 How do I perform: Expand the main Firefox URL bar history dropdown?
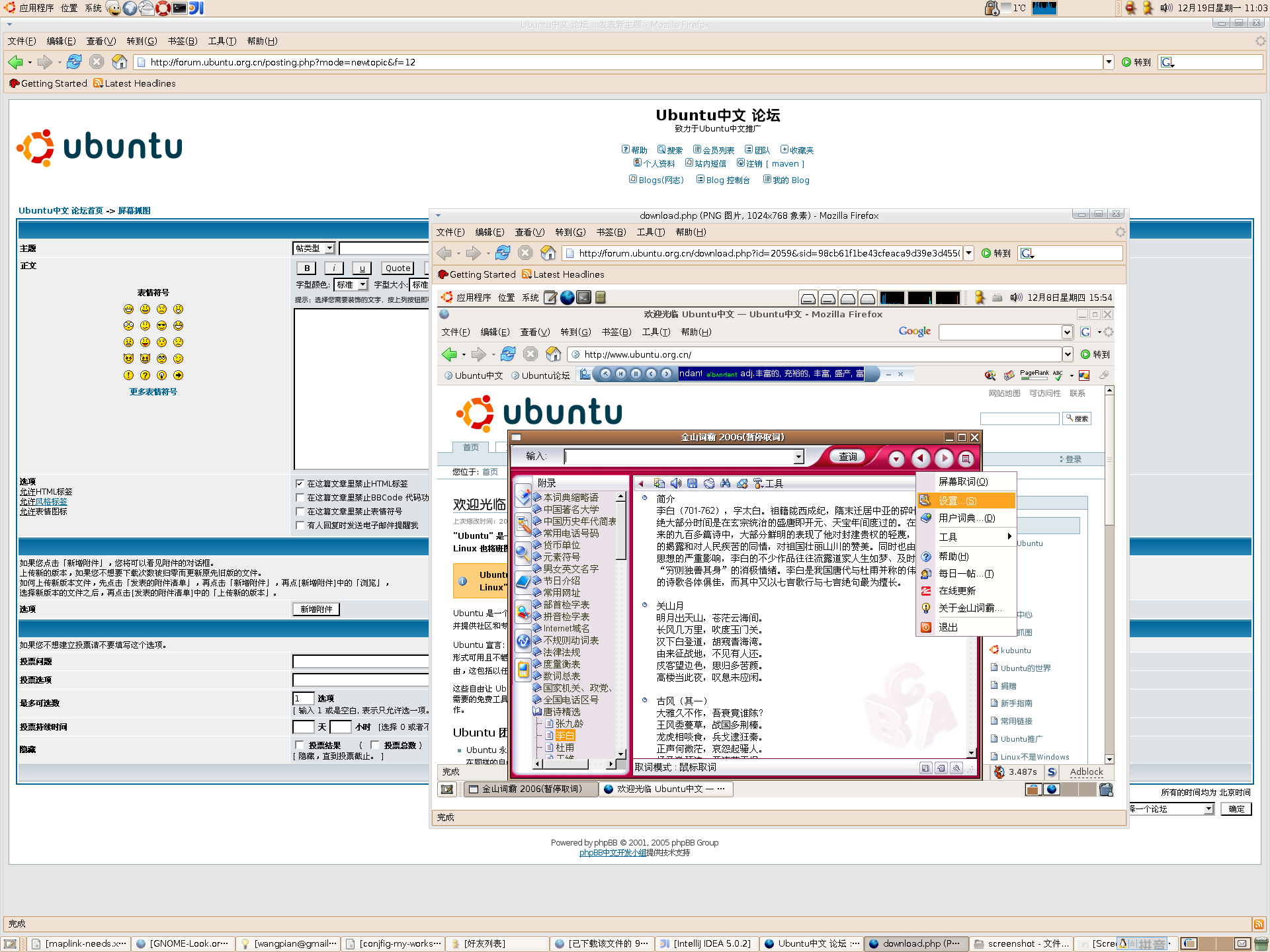[x=1109, y=62]
